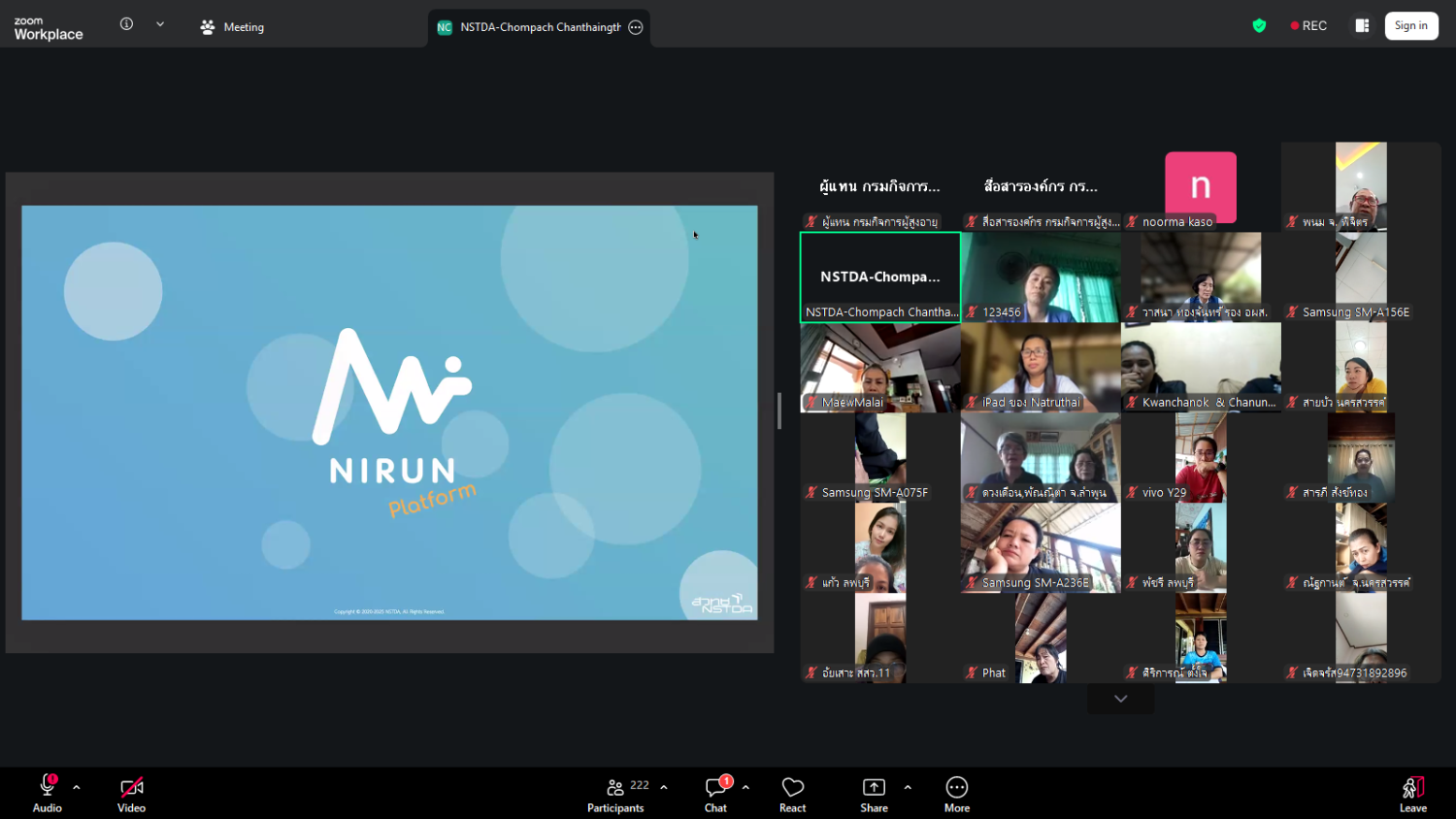Image resolution: width=1456 pixels, height=819 pixels.
Task: Open the Participants list
Action: (x=616, y=793)
